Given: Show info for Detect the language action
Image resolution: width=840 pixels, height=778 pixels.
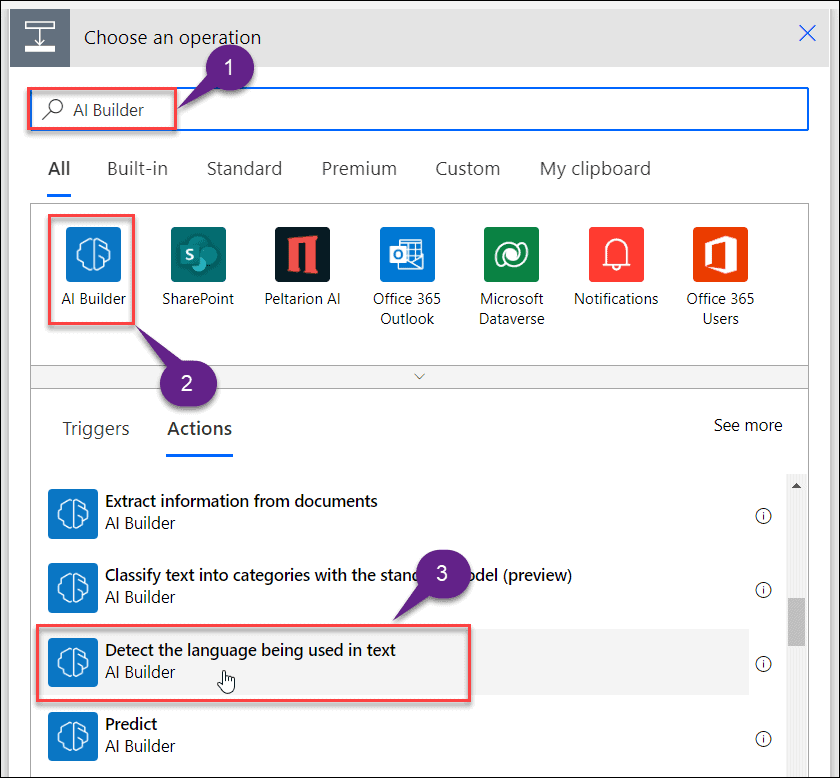Looking at the screenshot, I should click(x=763, y=663).
